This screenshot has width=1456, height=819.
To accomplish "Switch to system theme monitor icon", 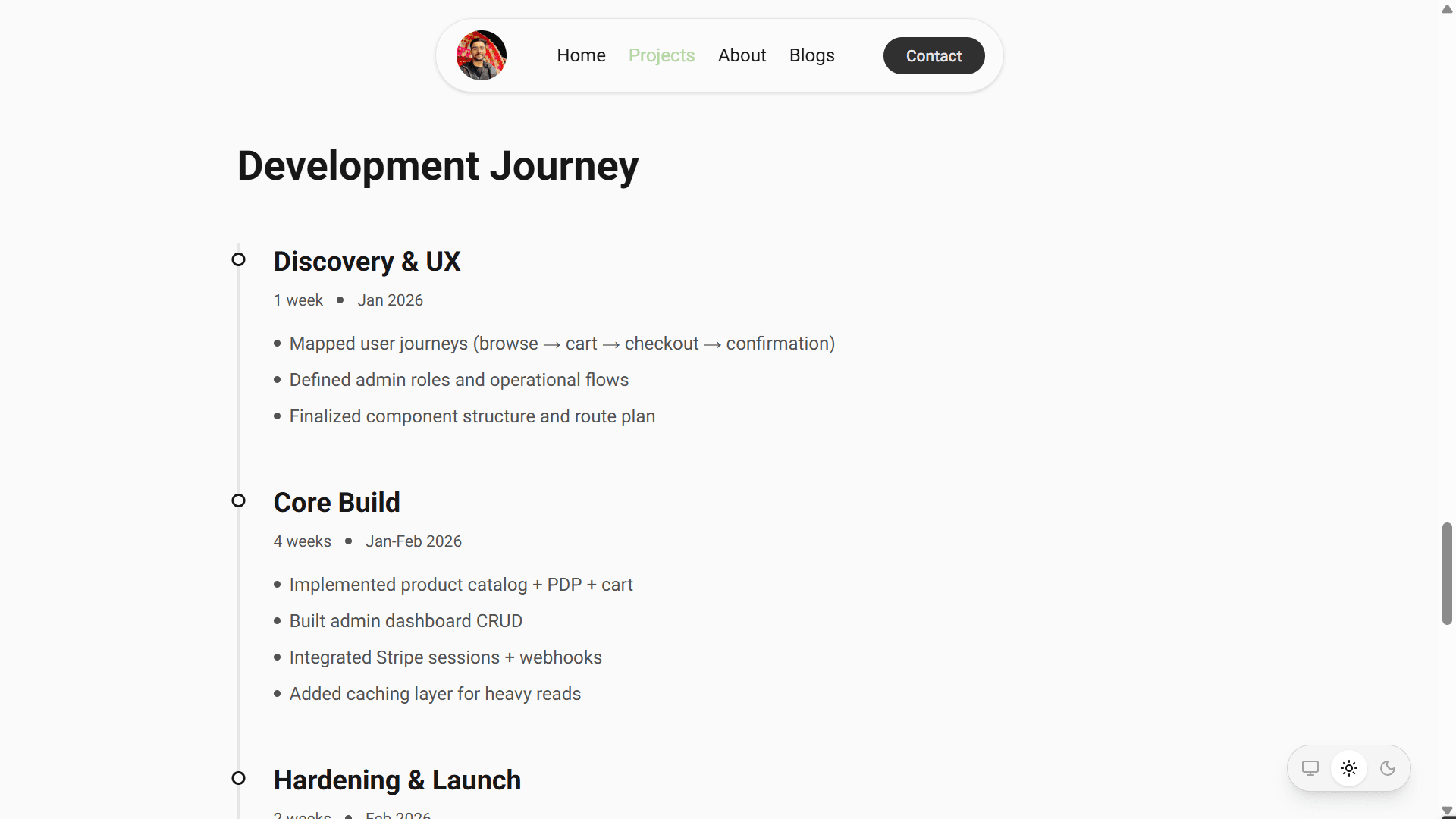I will click(x=1310, y=768).
